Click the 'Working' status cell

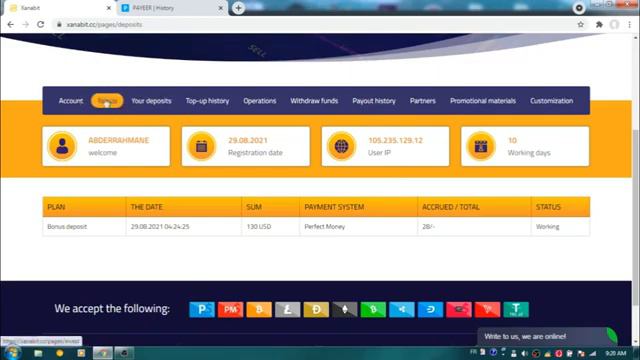point(560,227)
